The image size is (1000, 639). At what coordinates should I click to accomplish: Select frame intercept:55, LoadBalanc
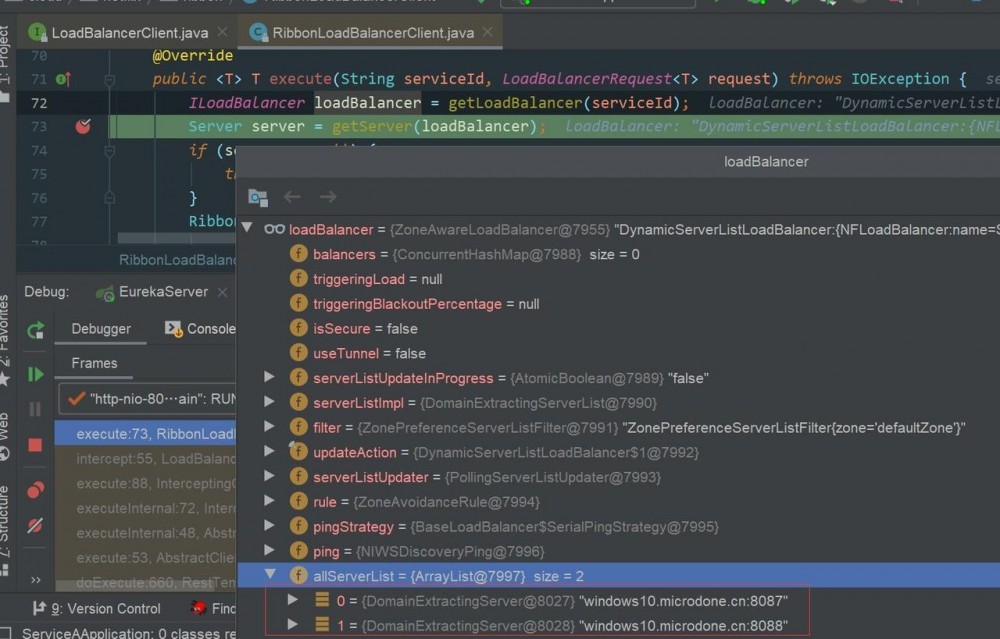coord(145,459)
